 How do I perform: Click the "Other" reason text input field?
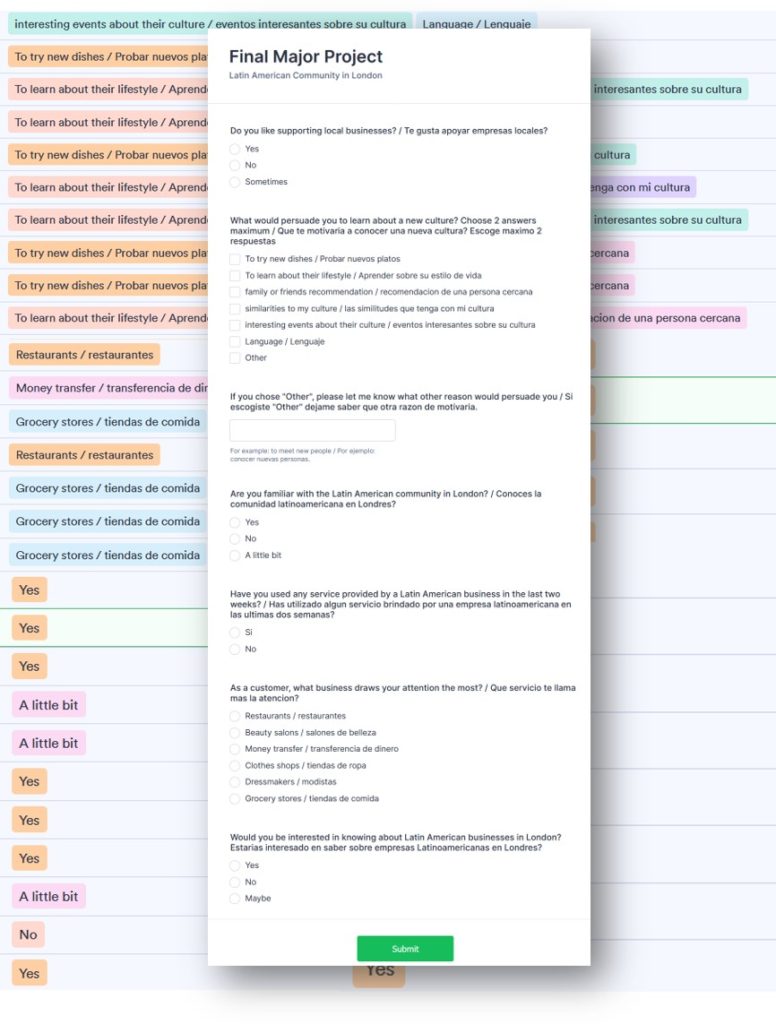point(312,431)
